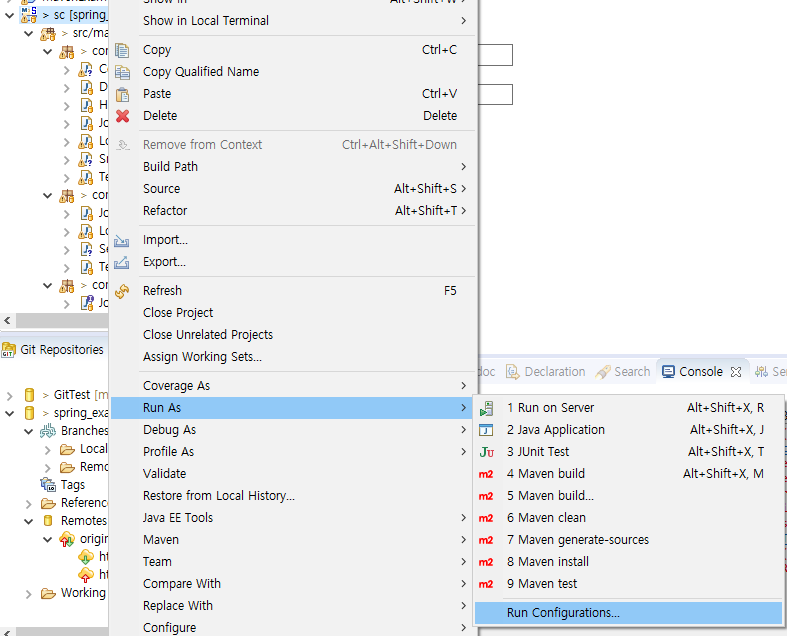Screen dimensions: 787x636
Task: Click the m2 icon for Maven install
Action: pos(486,562)
